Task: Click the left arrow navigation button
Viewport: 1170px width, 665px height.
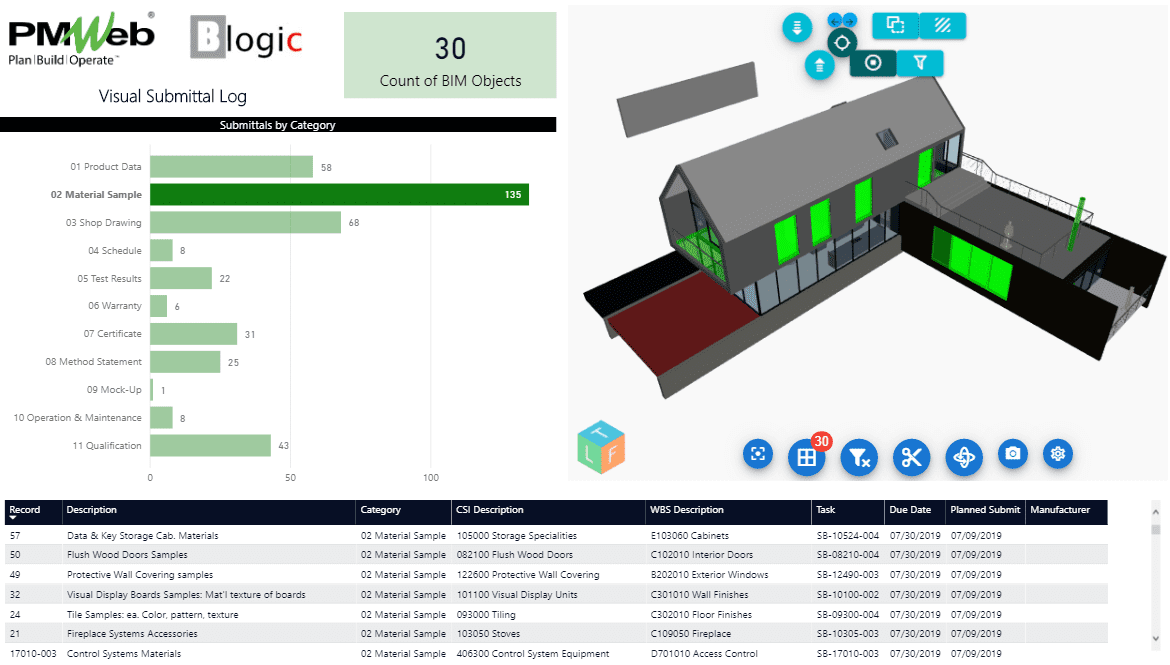Action: click(834, 21)
